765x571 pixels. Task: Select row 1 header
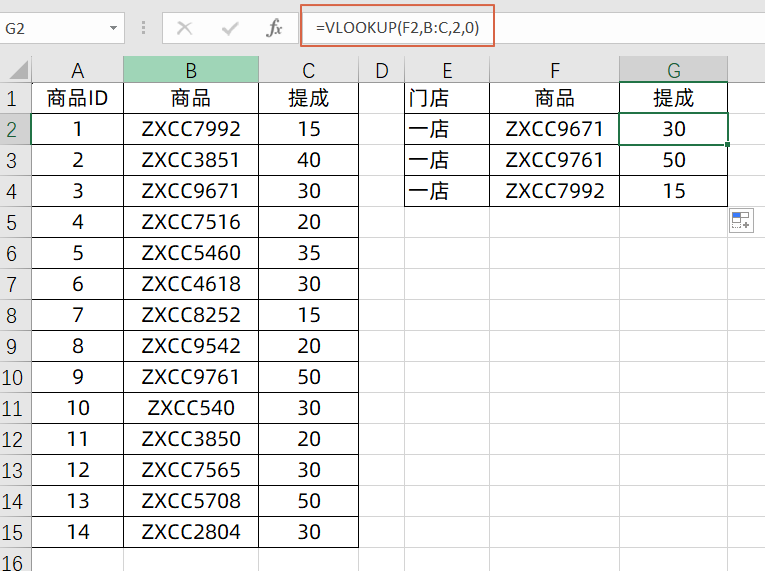[x=15, y=99]
